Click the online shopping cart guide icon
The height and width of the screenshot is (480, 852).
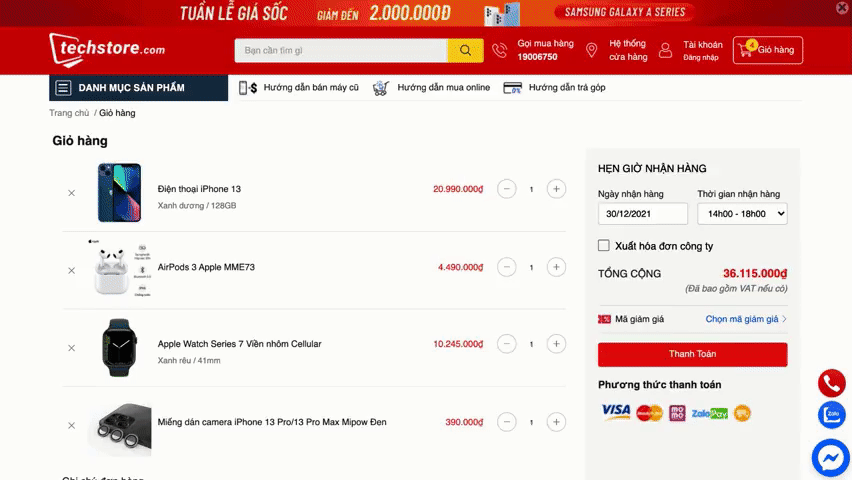click(381, 88)
